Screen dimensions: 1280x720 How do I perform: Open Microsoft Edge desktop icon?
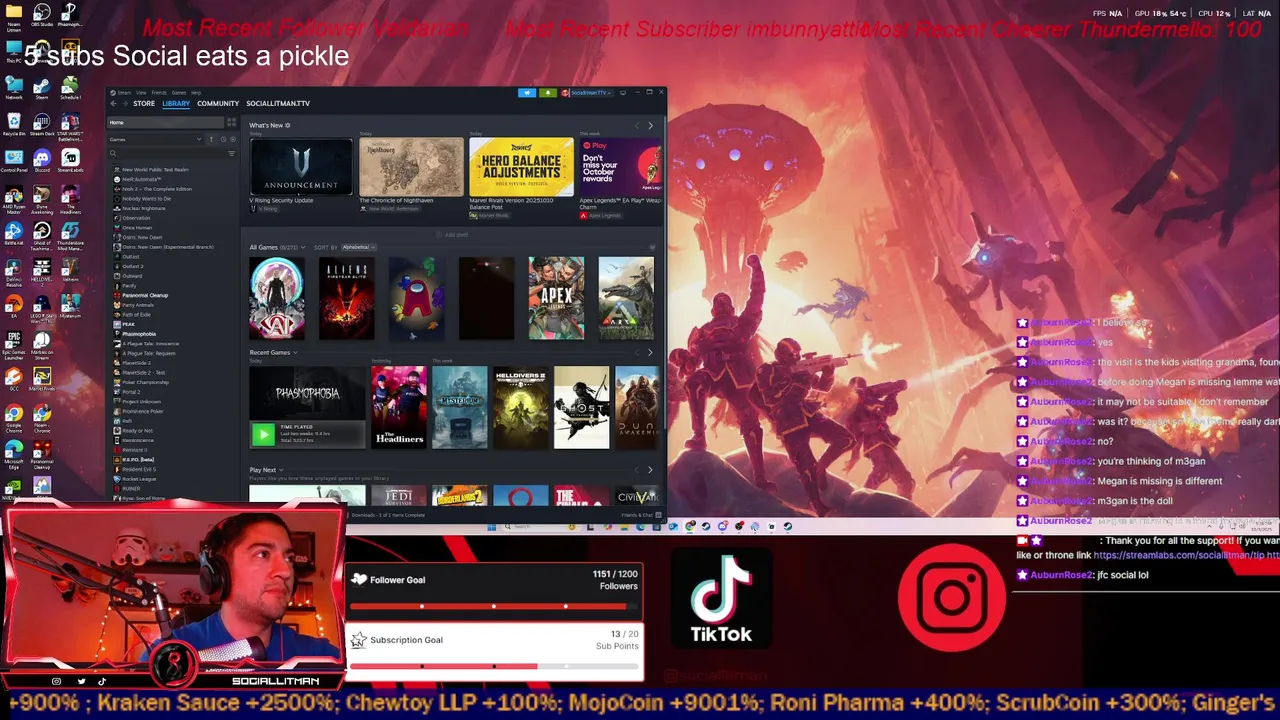click(14, 453)
